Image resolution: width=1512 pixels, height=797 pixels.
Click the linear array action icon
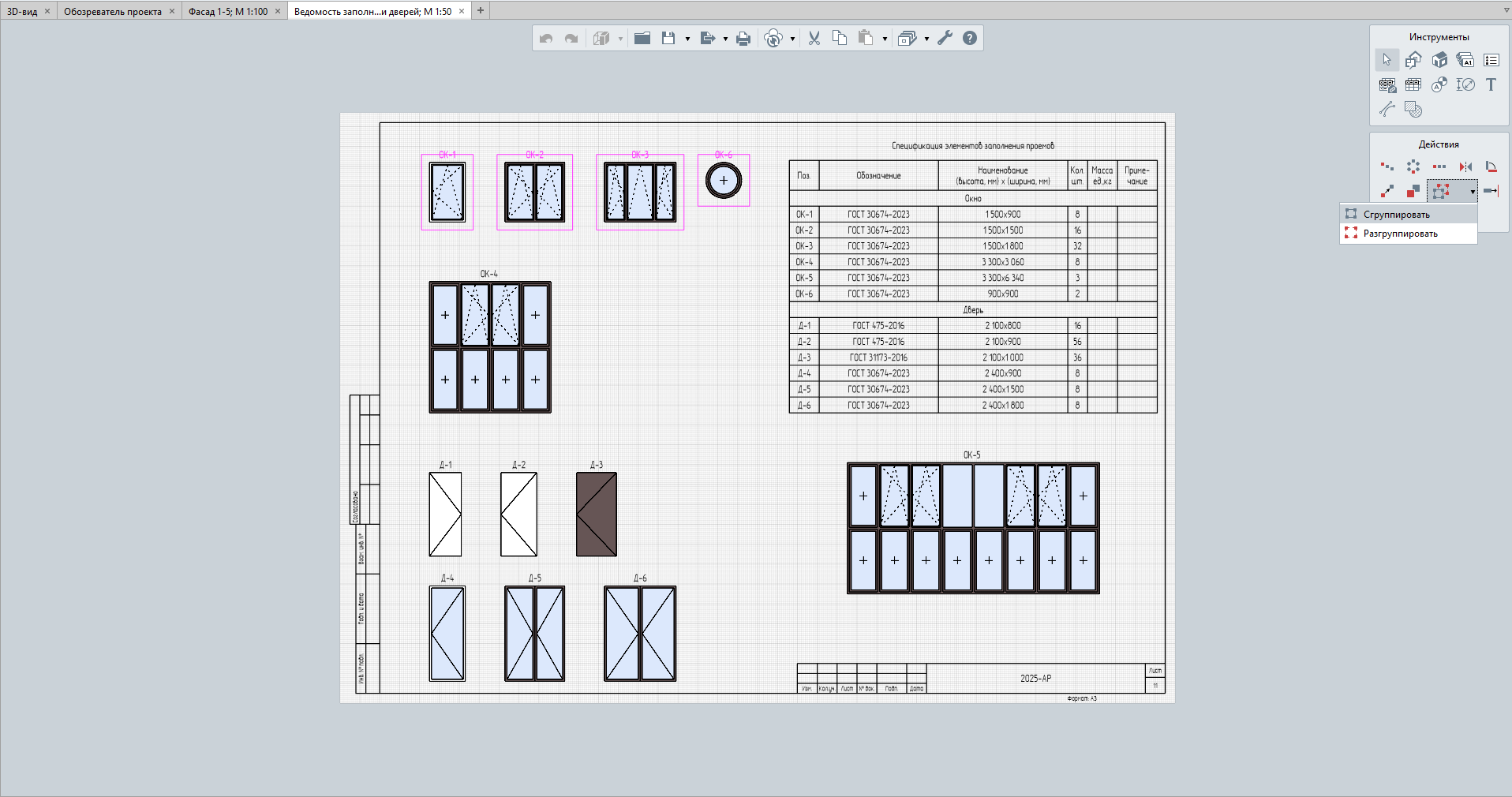(x=1439, y=167)
